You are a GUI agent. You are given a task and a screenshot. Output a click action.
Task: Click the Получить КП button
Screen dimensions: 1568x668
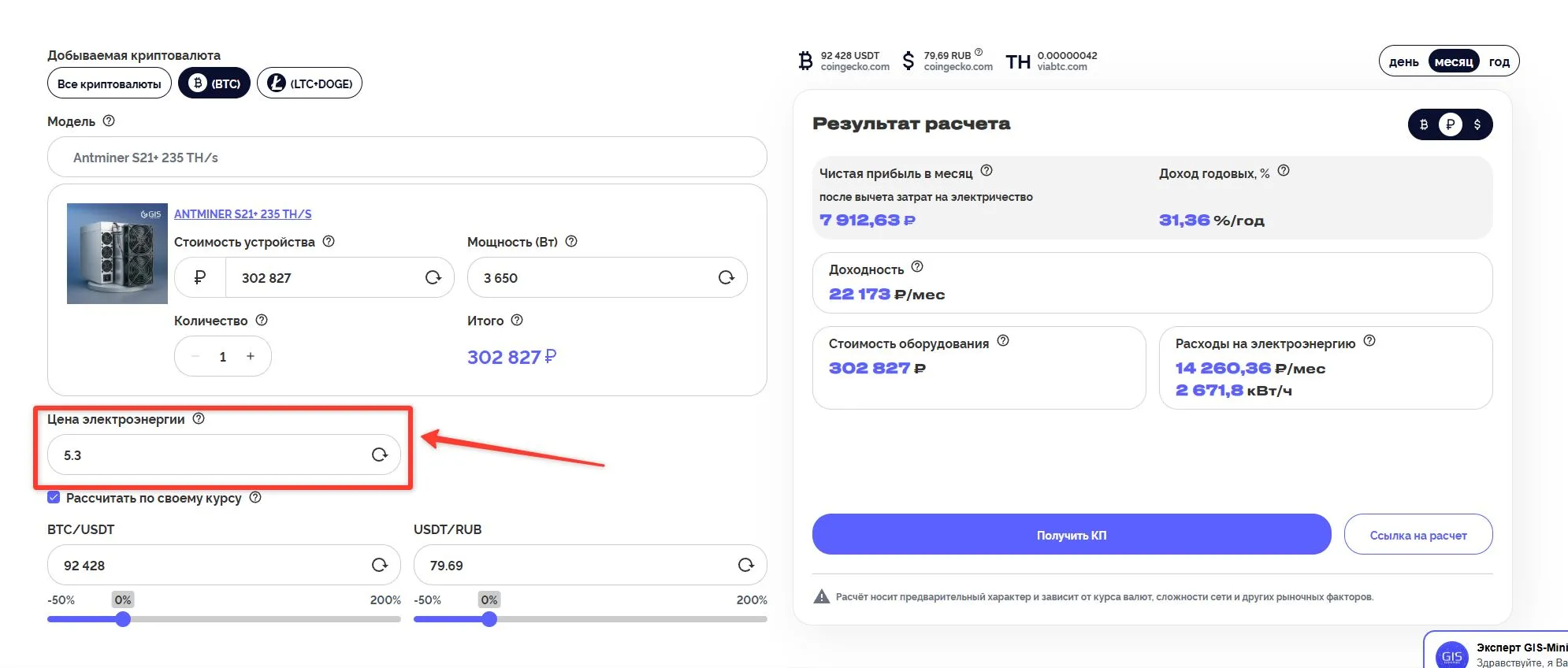click(x=1071, y=535)
